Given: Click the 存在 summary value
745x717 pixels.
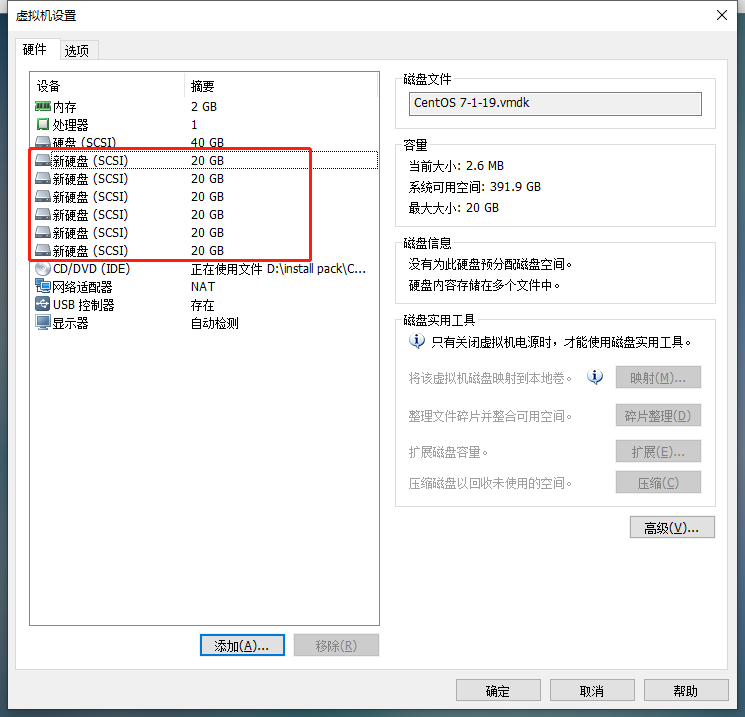Looking at the screenshot, I should pyautogui.click(x=203, y=305).
